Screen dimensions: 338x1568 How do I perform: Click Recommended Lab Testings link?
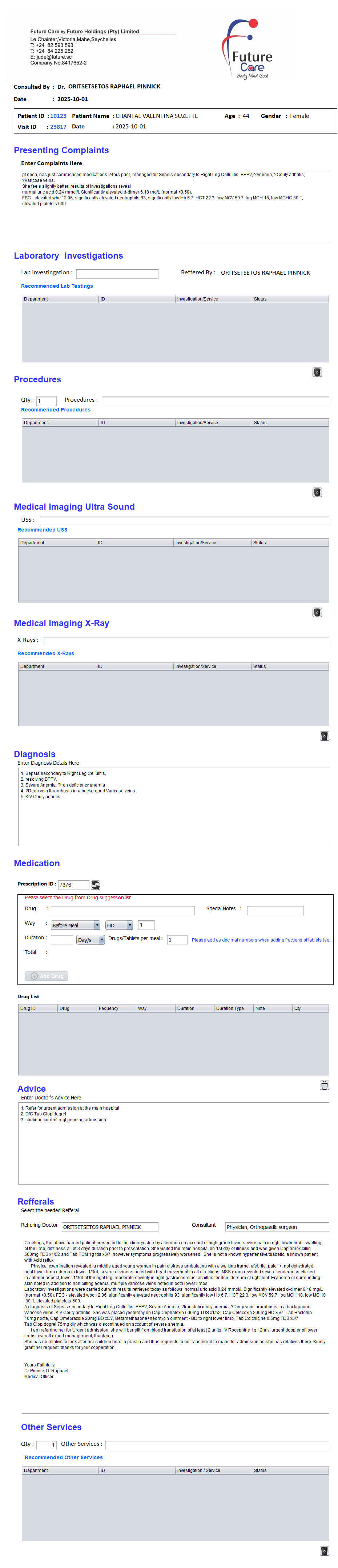pyautogui.click(x=57, y=286)
